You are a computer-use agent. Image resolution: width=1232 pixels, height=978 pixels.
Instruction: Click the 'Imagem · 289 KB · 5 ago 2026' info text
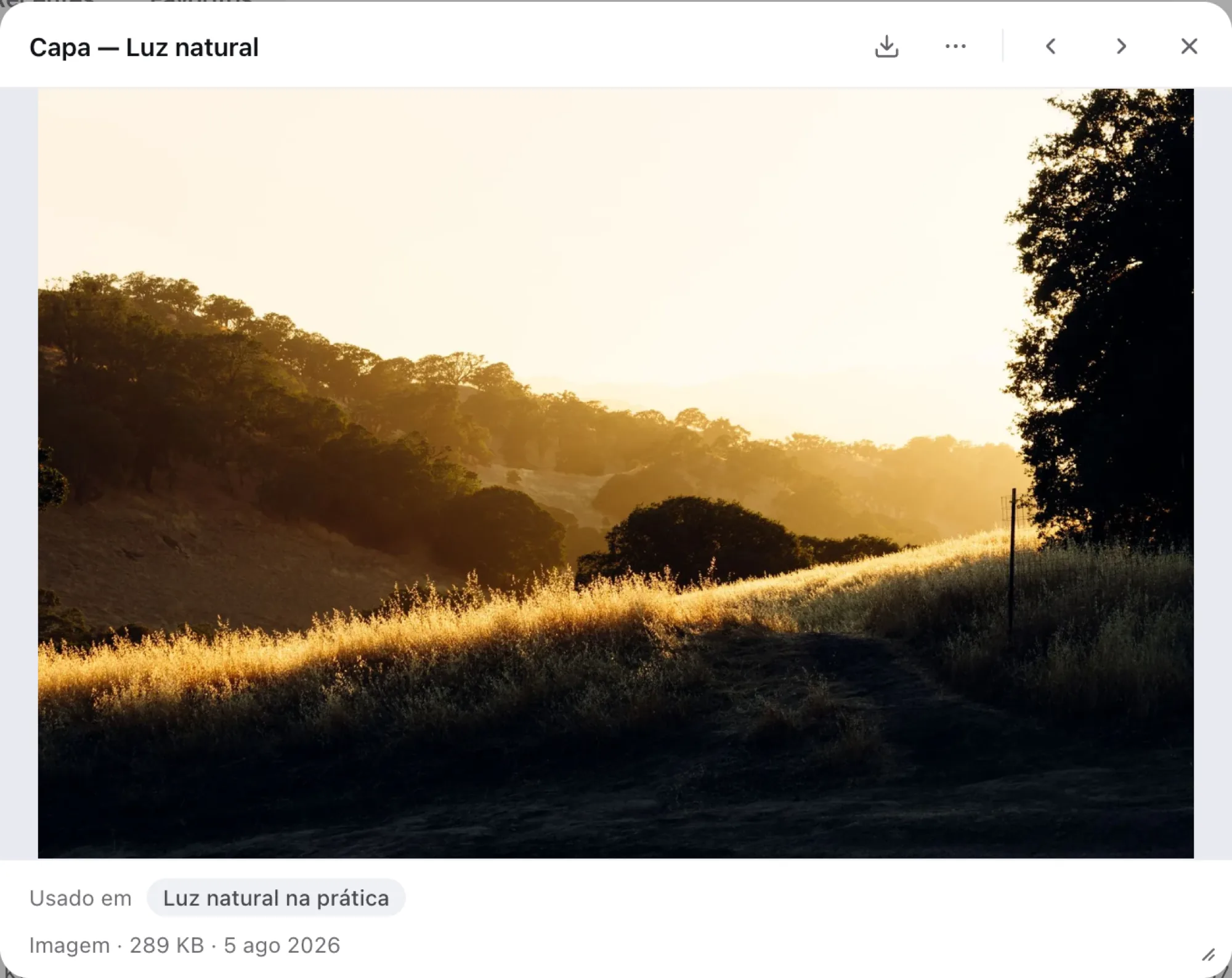pyautogui.click(x=185, y=945)
